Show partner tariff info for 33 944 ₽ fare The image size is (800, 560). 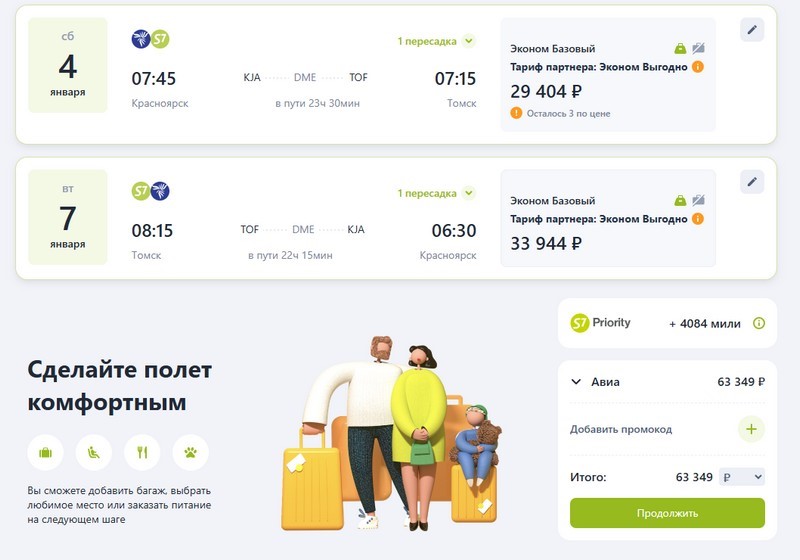click(698, 218)
